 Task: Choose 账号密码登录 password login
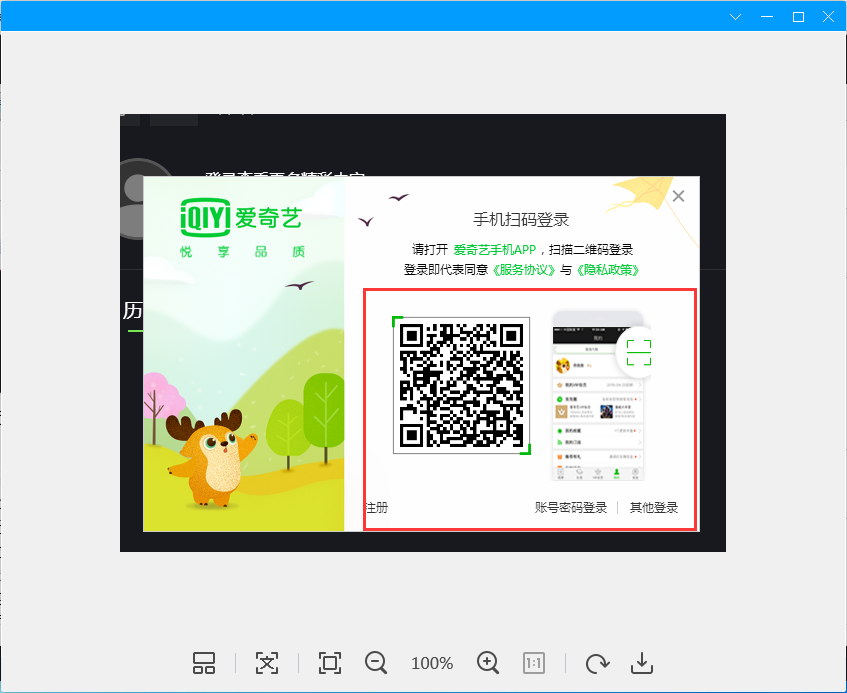tap(571, 507)
